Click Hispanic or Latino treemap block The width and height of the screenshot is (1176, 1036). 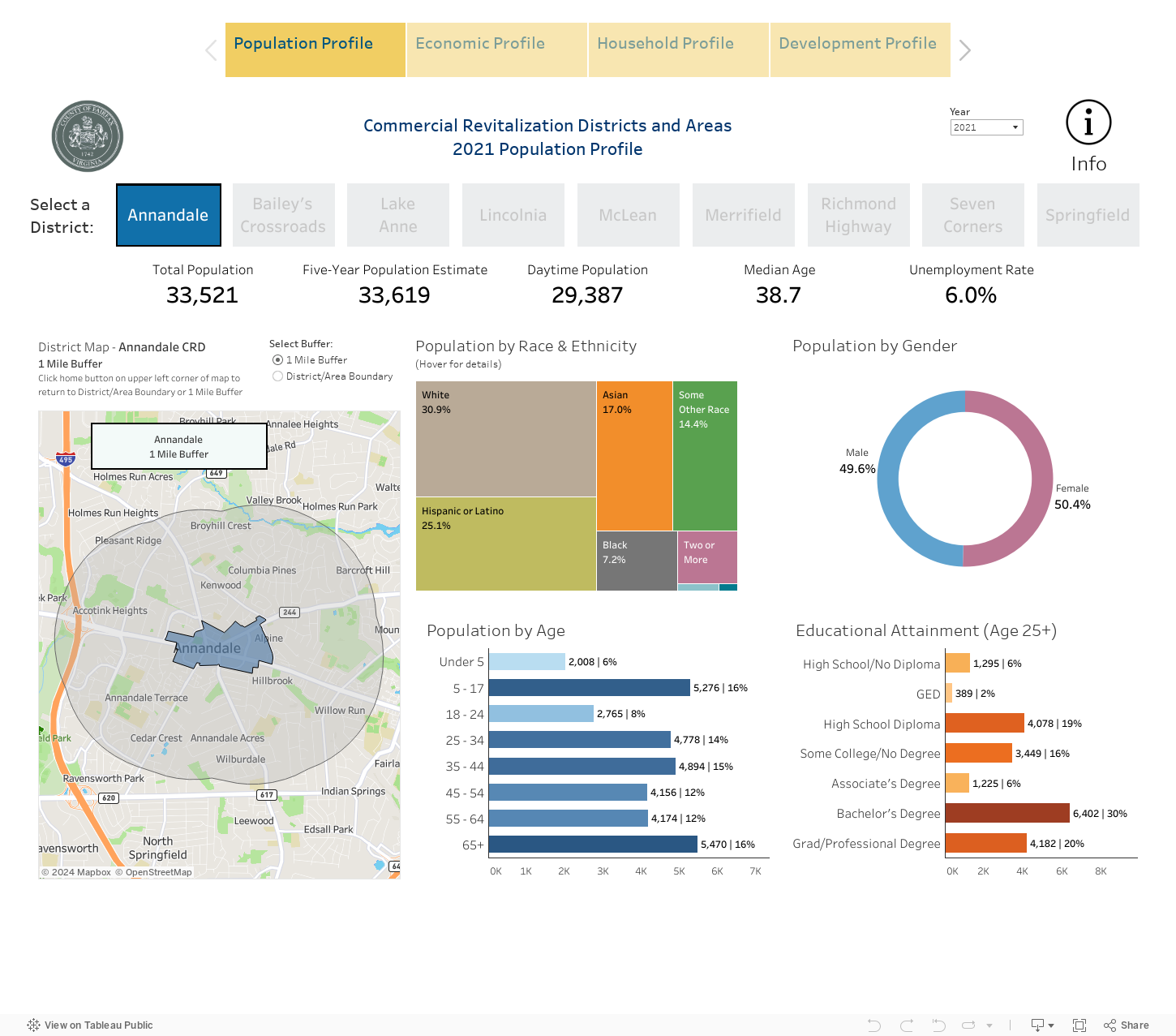click(x=506, y=544)
